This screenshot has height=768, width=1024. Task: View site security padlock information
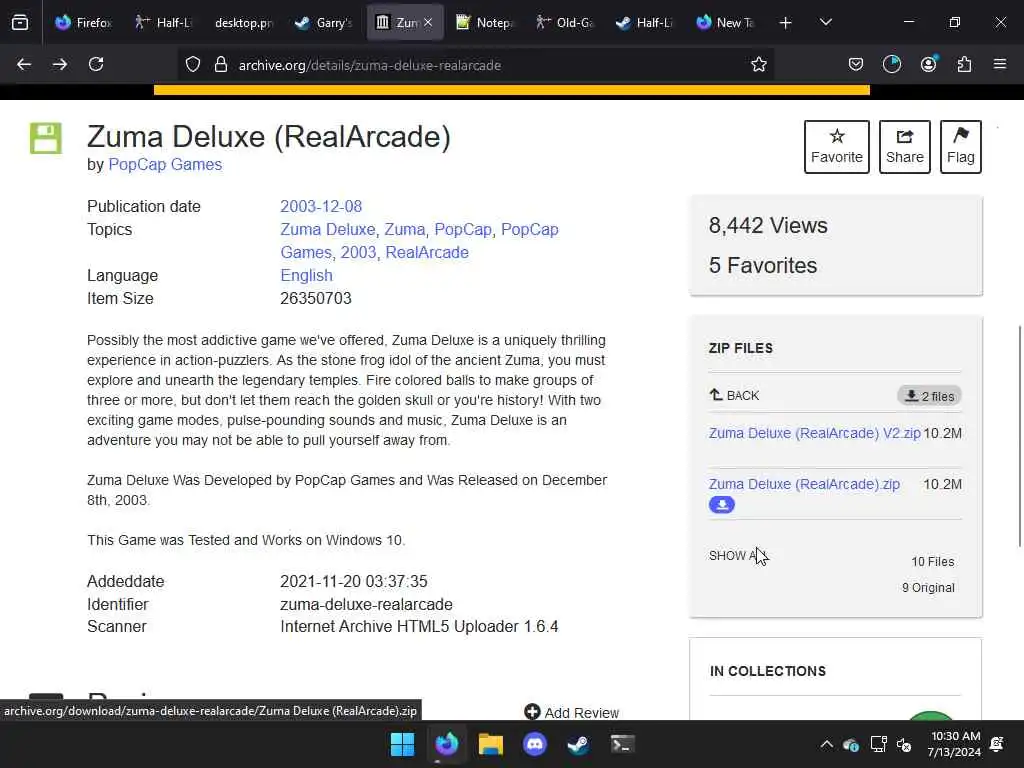221,65
